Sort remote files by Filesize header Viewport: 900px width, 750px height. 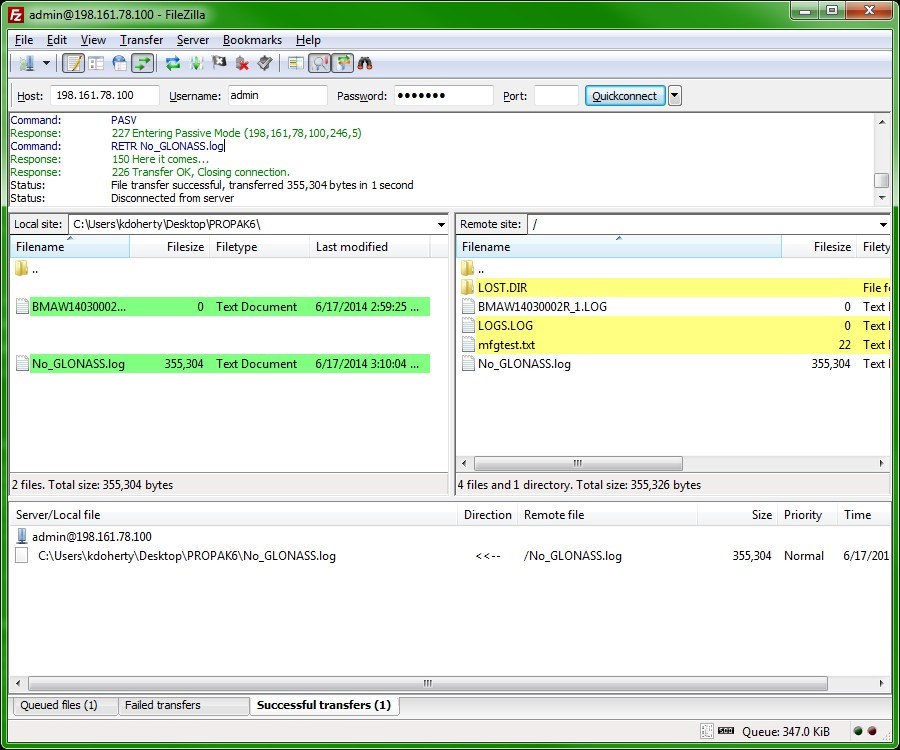[819, 247]
